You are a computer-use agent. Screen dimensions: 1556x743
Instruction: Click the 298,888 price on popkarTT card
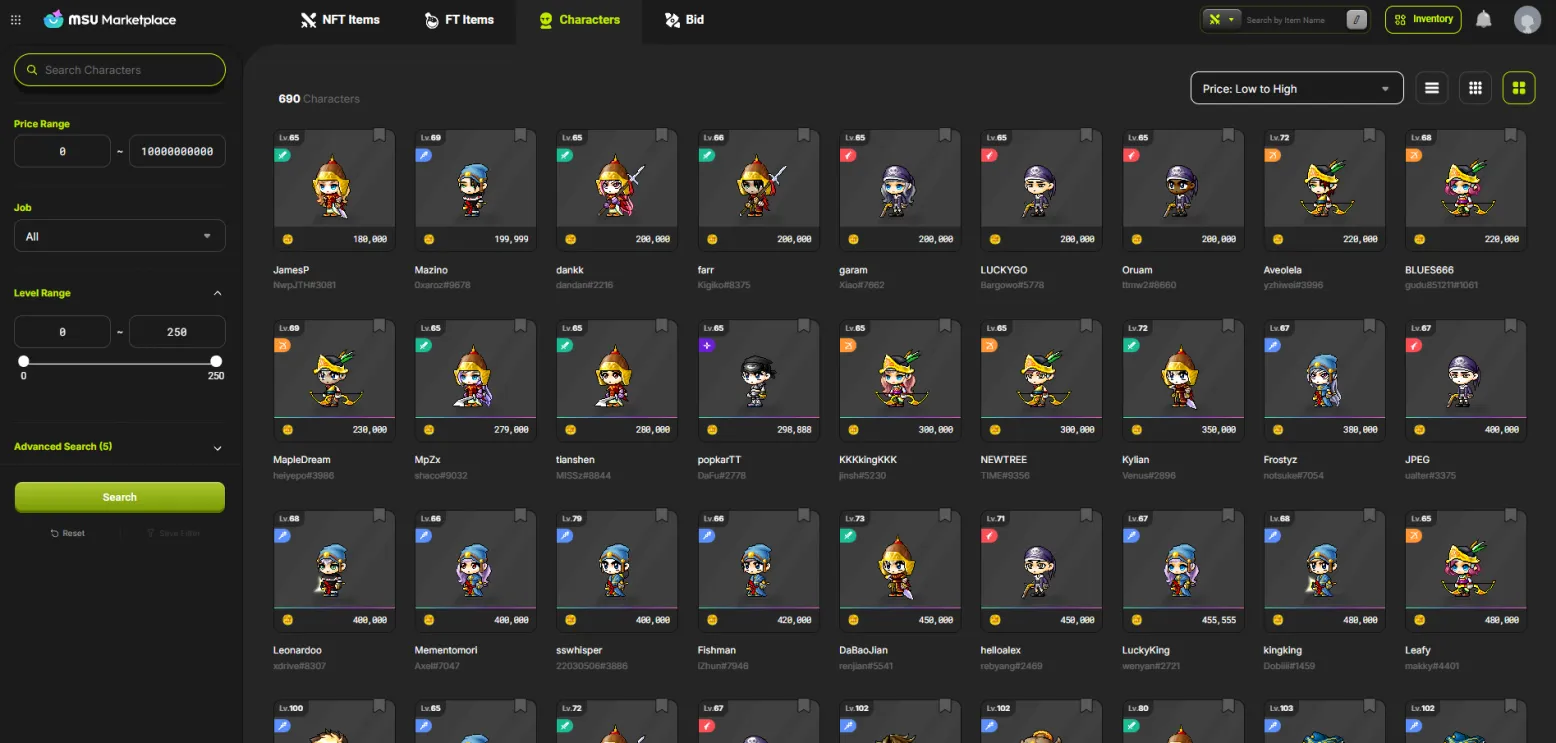792,429
